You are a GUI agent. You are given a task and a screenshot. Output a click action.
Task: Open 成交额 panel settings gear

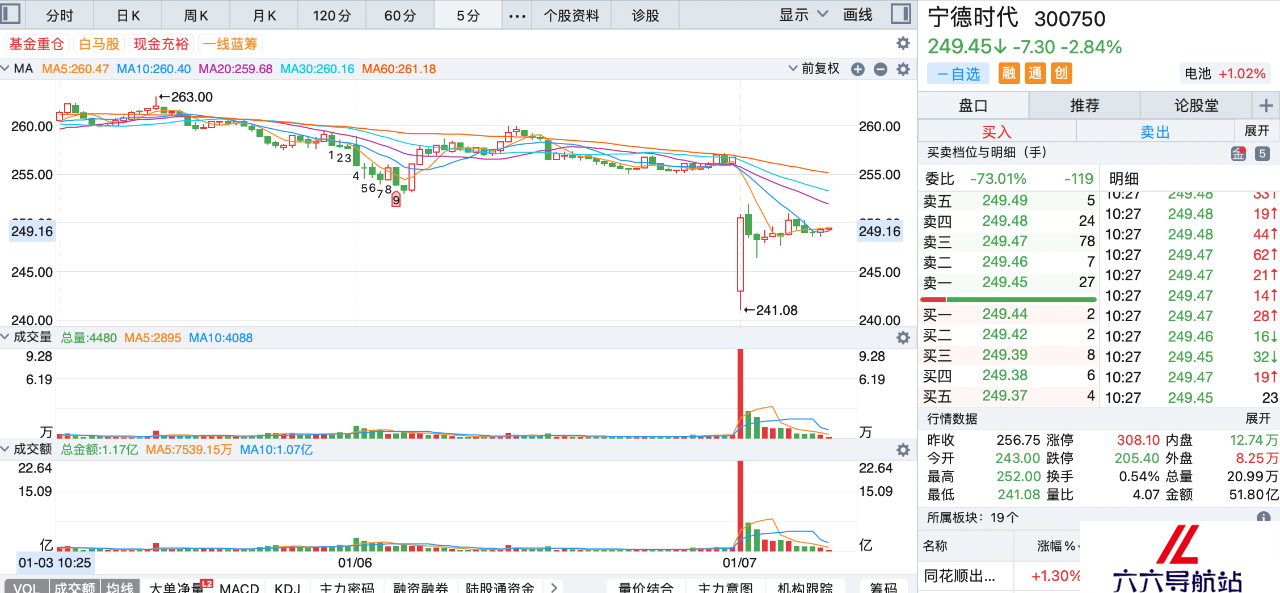coord(903,450)
